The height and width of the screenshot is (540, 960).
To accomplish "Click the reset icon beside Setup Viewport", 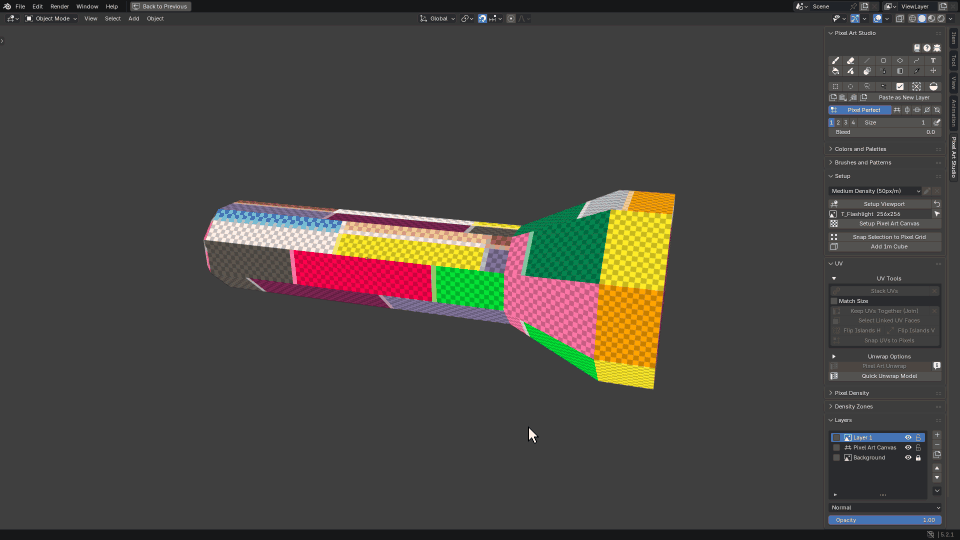I will (937, 204).
